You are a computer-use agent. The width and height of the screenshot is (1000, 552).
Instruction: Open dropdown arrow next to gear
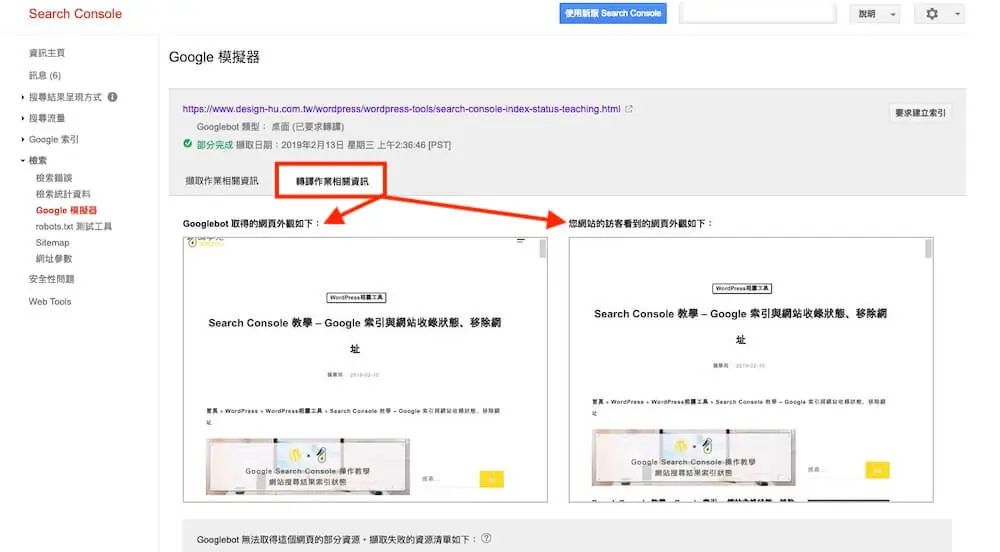point(957,13)
